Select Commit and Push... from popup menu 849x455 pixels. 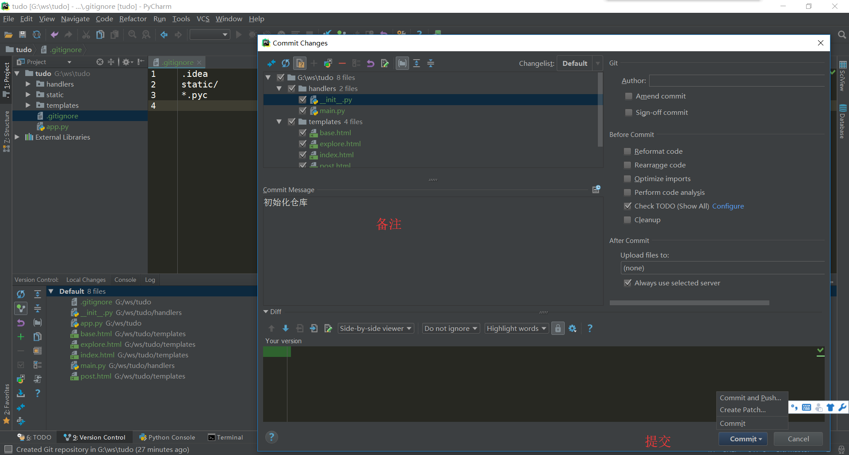tap(752, 398)
